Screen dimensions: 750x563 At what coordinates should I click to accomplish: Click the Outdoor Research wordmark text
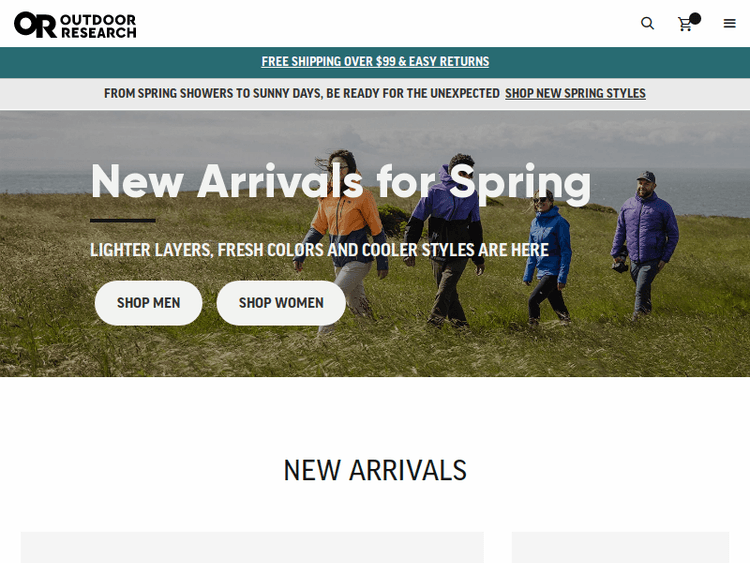(99, 26)
